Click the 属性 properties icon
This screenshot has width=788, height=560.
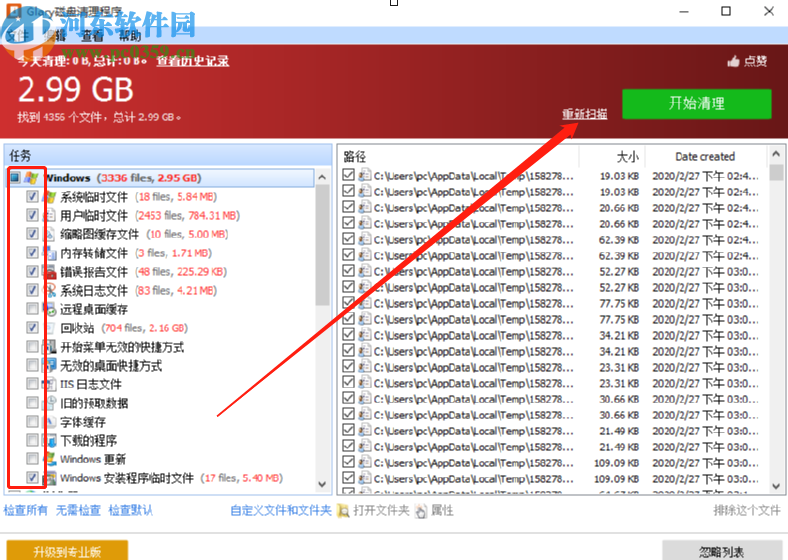pyautogui.click(x=421, y=511)
